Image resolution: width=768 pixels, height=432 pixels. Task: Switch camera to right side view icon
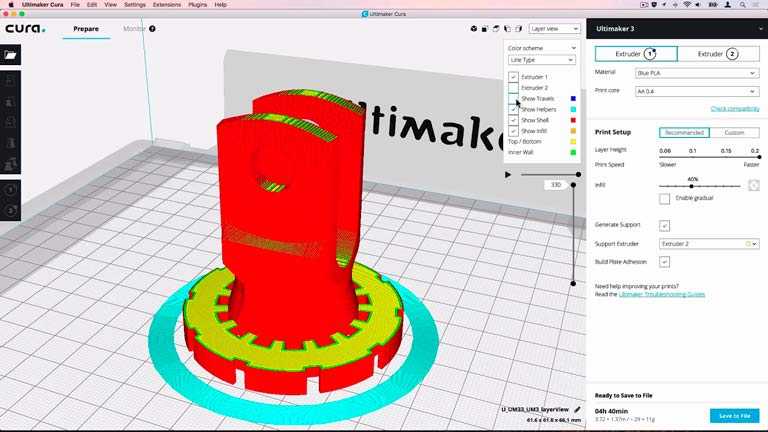tap(519, 29)
